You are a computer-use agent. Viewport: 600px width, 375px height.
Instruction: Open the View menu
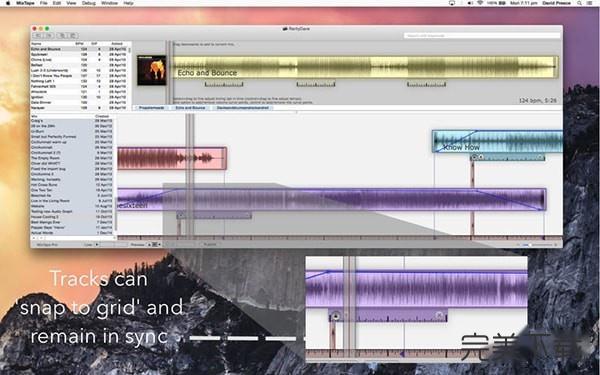(x=72, y=3)
